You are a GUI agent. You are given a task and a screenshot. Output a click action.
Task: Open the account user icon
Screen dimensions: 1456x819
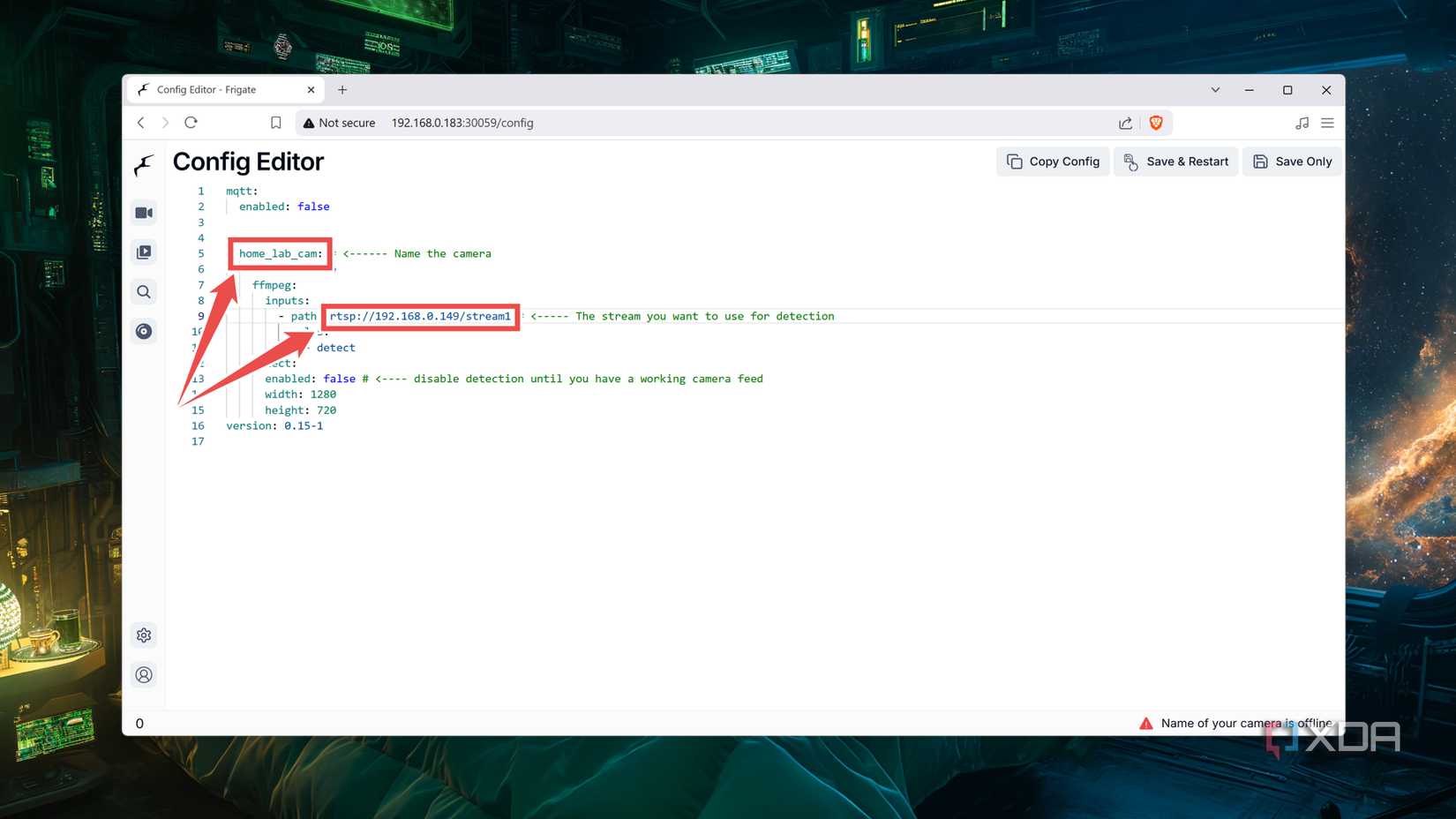[x=144, y=675]
